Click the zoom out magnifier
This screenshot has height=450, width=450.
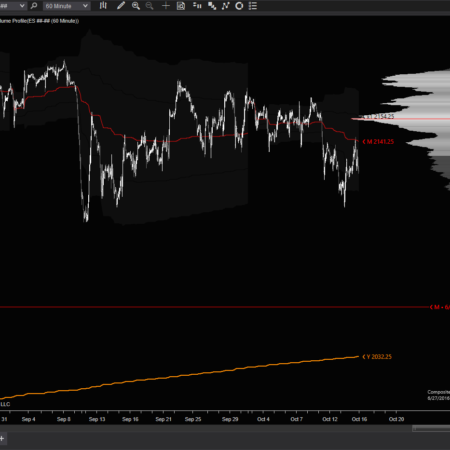point(150,6)
